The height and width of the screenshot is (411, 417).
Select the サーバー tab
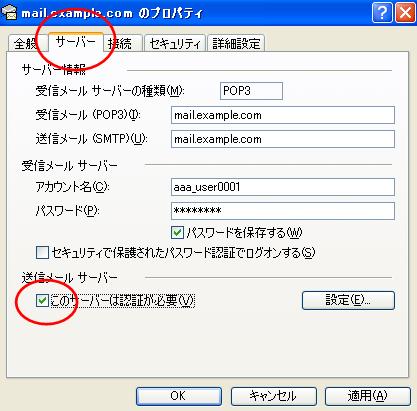76,43
